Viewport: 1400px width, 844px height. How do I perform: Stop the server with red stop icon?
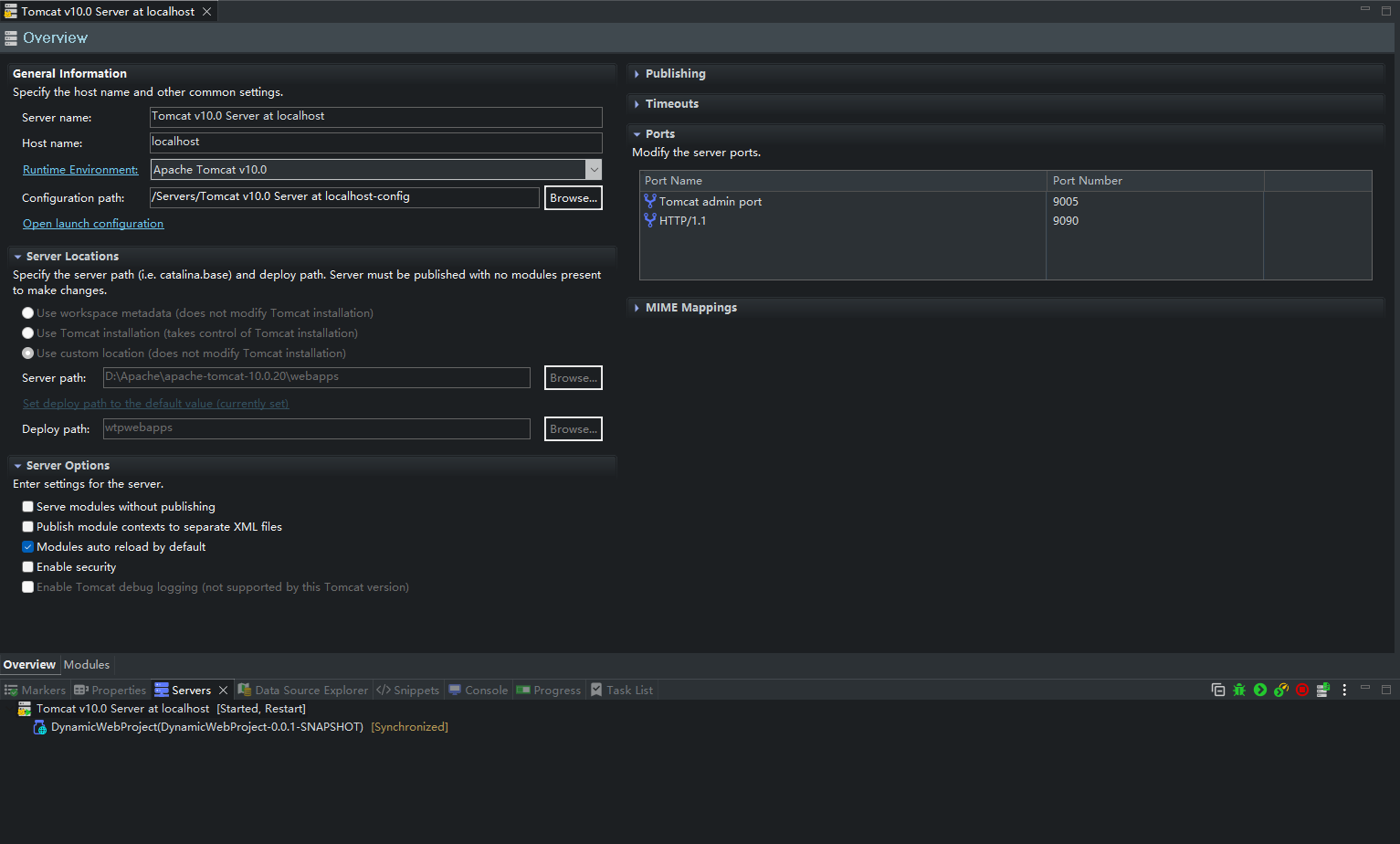click(1302, 690)
